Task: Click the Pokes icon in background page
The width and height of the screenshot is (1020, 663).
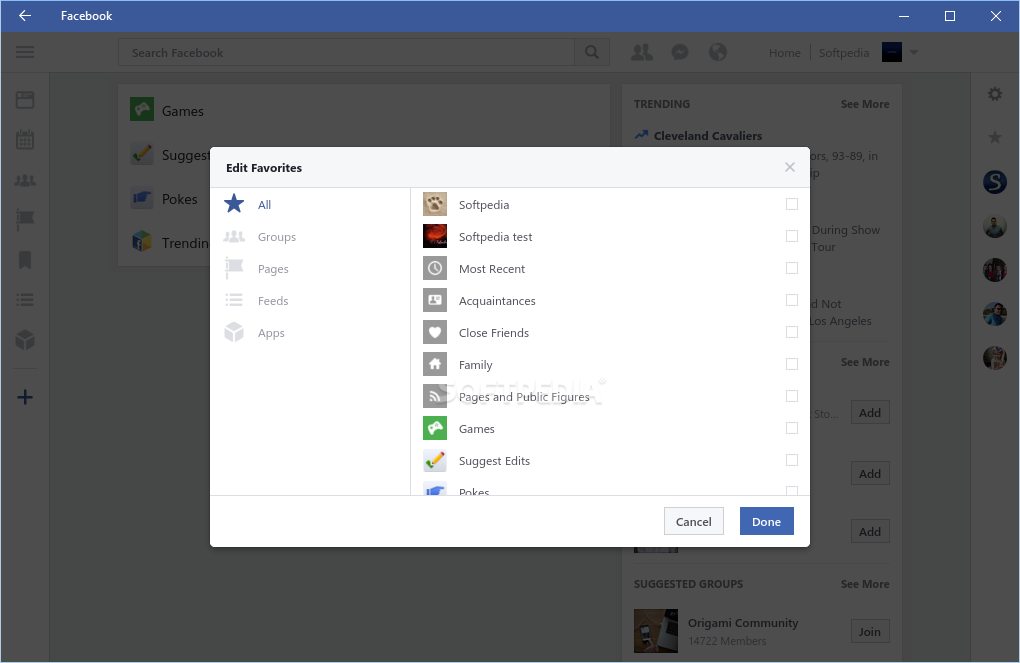Action: pyautogui.click(x=142, y=198)
